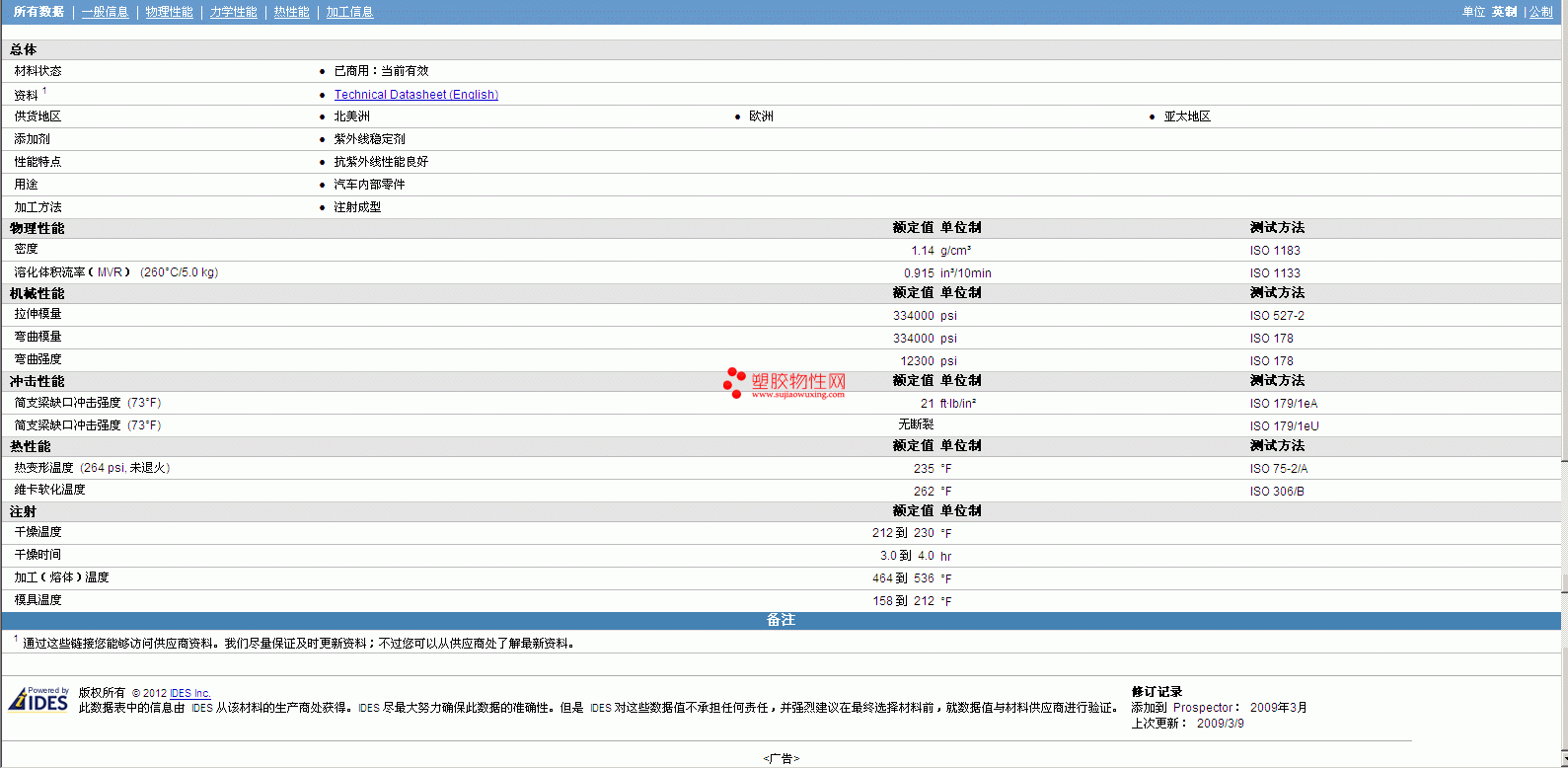Click the 欧洲 region entry
This screenshot has width=1568, height=768.
(x=761, y=116)
